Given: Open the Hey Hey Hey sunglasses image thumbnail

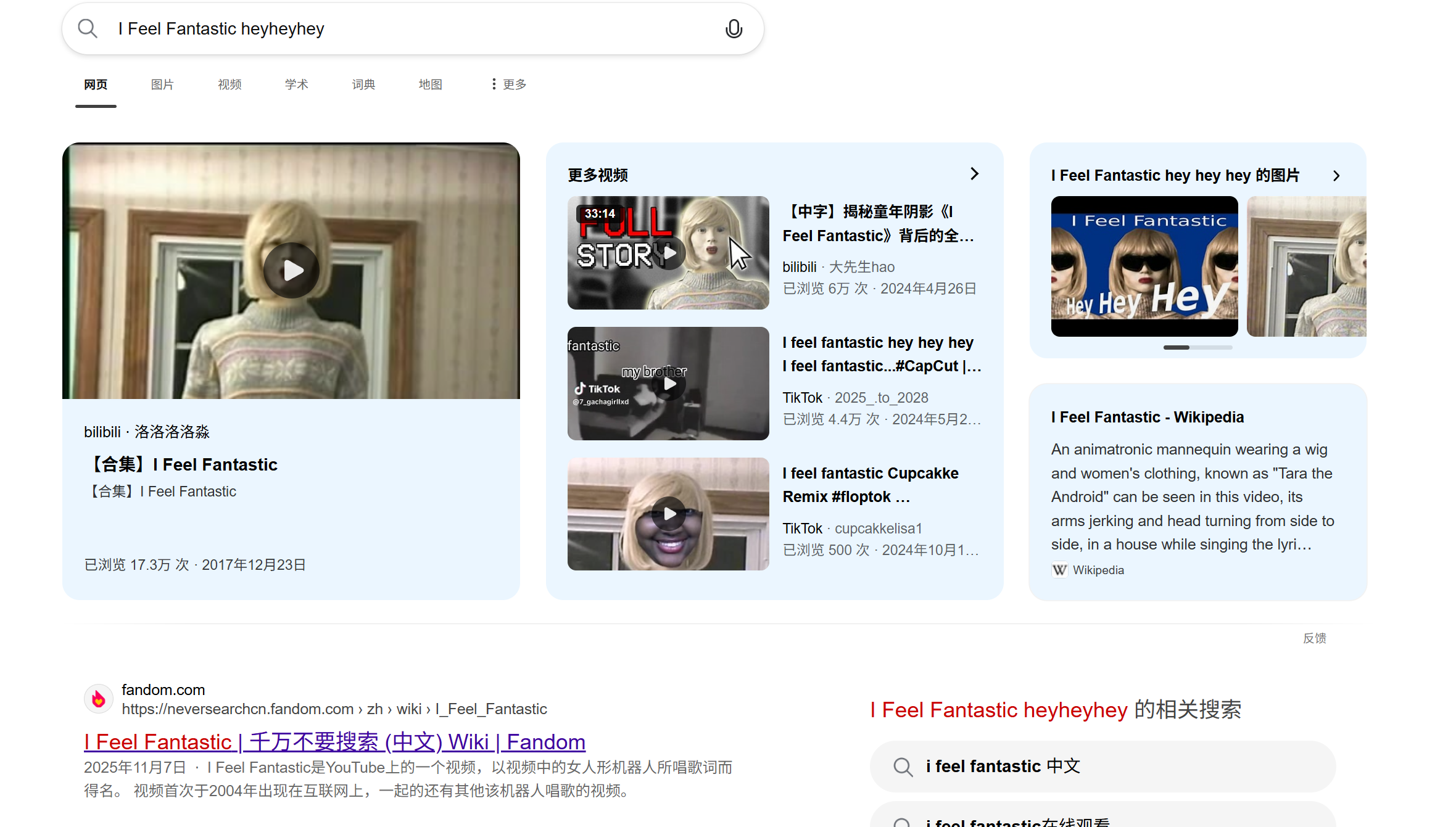Looking at the screenshot, I should (1144, 266).
